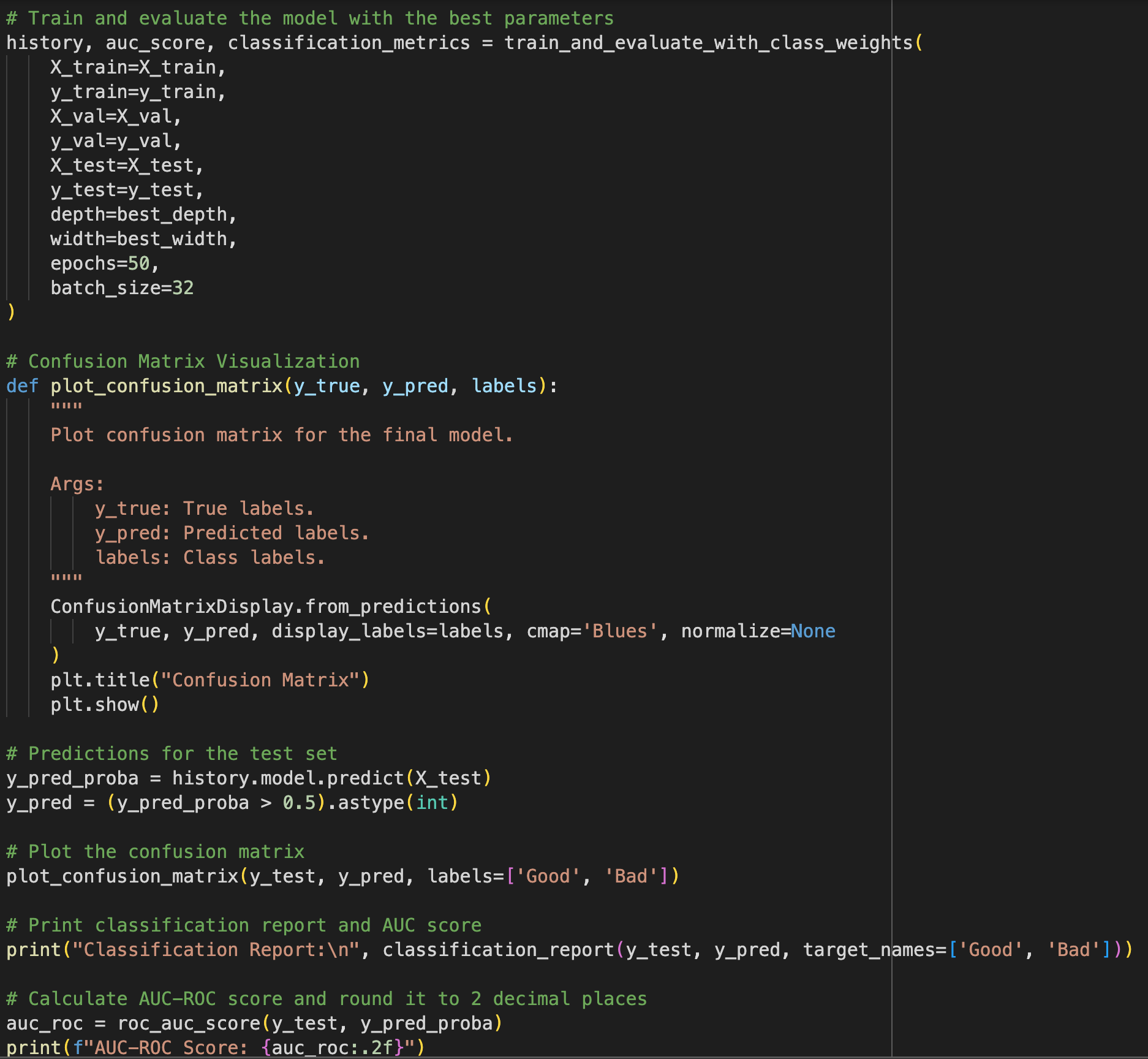Click 'history.model.predict(X_test)' expression
The image size is (1148, 1059).
point(332,778)
